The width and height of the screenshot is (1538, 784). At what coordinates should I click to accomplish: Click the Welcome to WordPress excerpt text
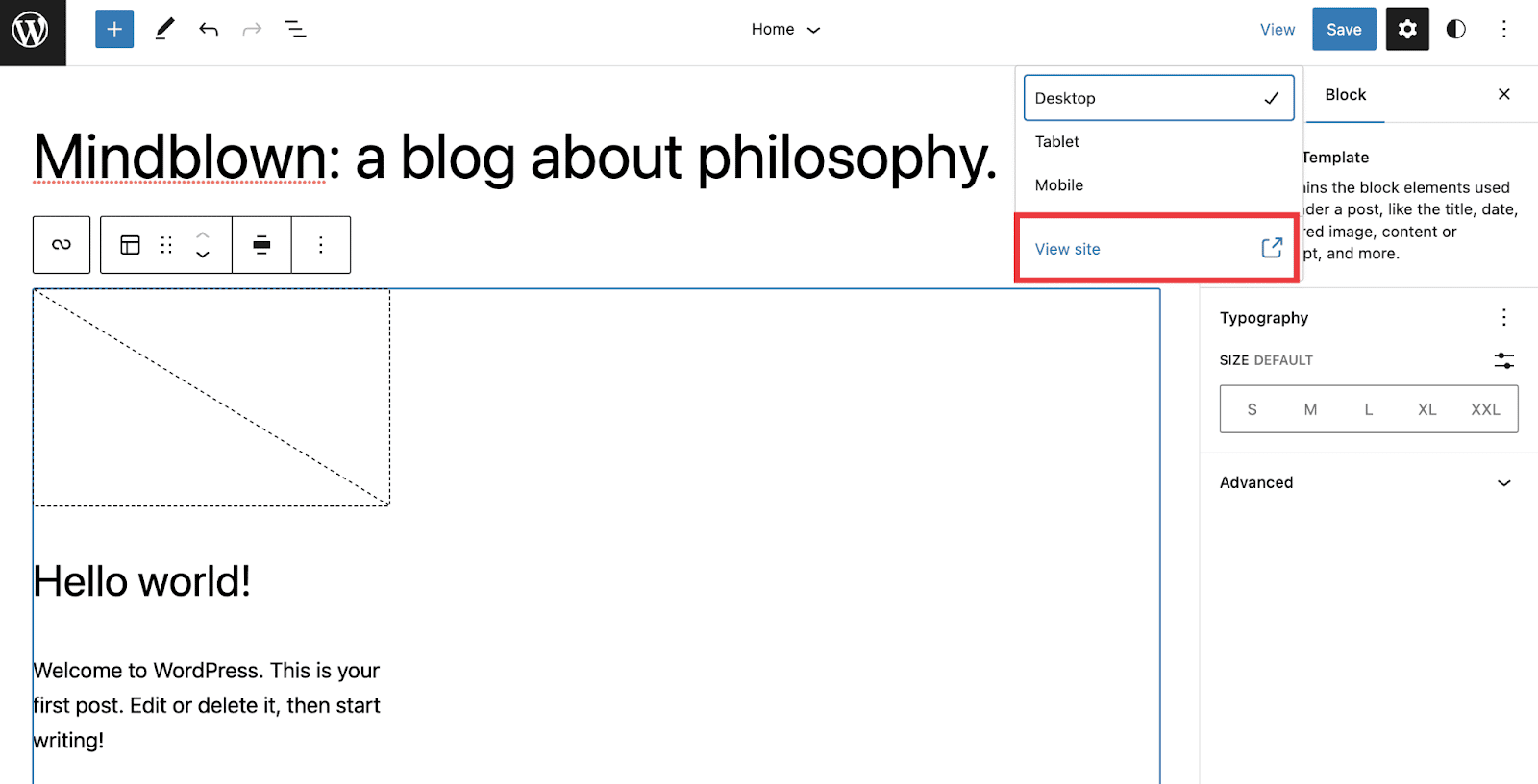pyautogui.click(x=207, y=705)
